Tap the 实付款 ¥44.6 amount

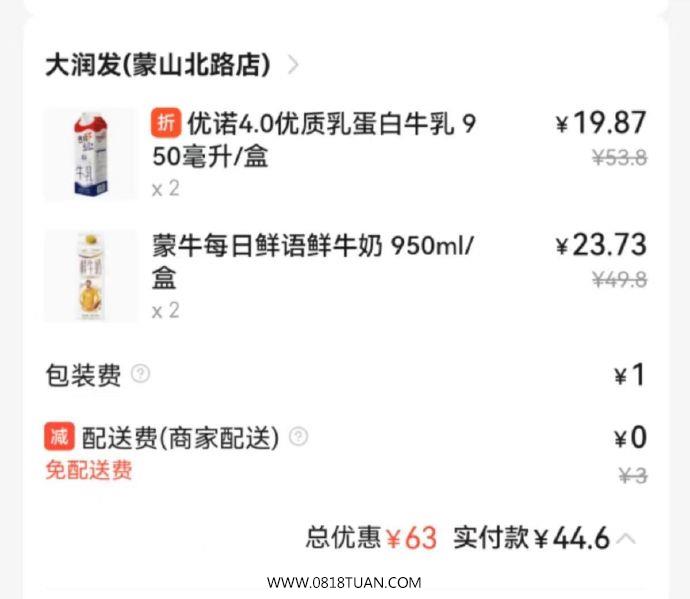tap(531, 537)
